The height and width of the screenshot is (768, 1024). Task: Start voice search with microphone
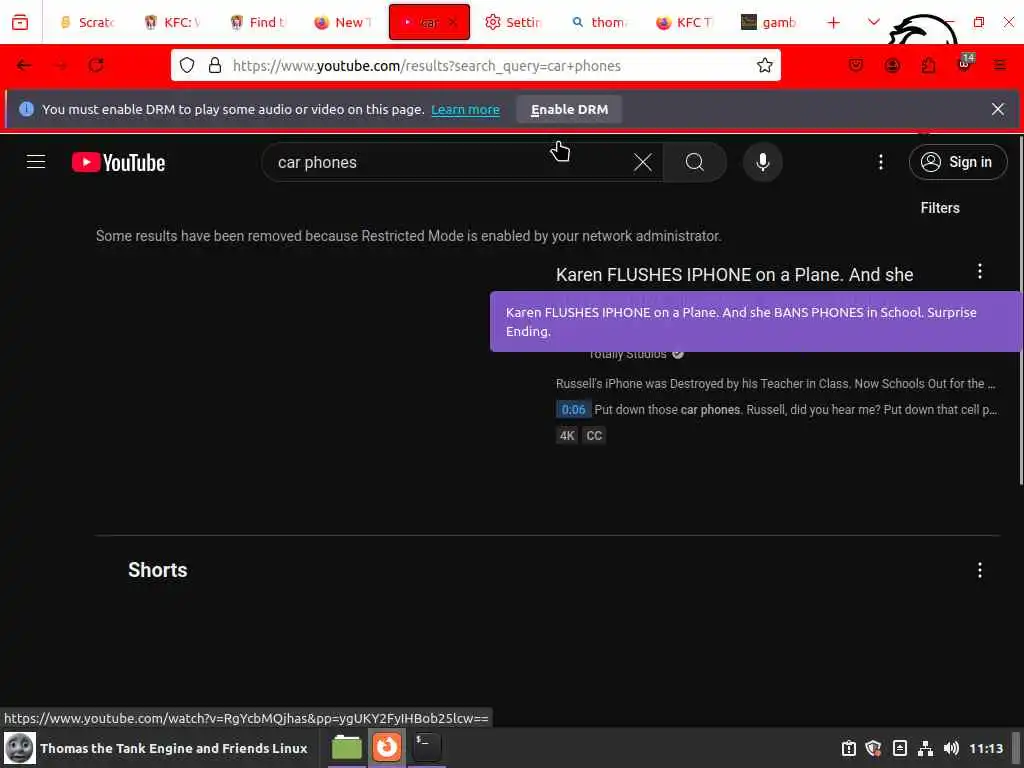(x=762, y=162)
